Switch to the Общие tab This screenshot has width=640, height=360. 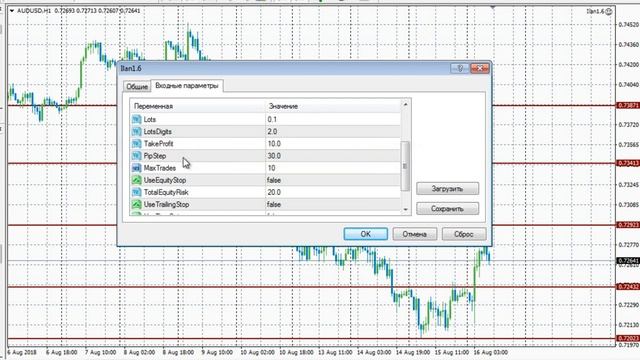(x=137, y=87)
